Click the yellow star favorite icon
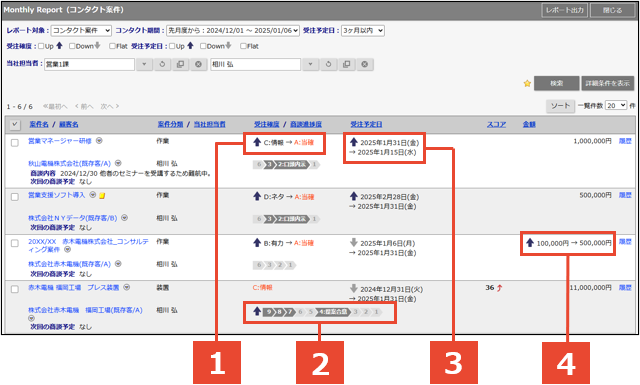The image size is (640, 385). click(x=527, y=83)
